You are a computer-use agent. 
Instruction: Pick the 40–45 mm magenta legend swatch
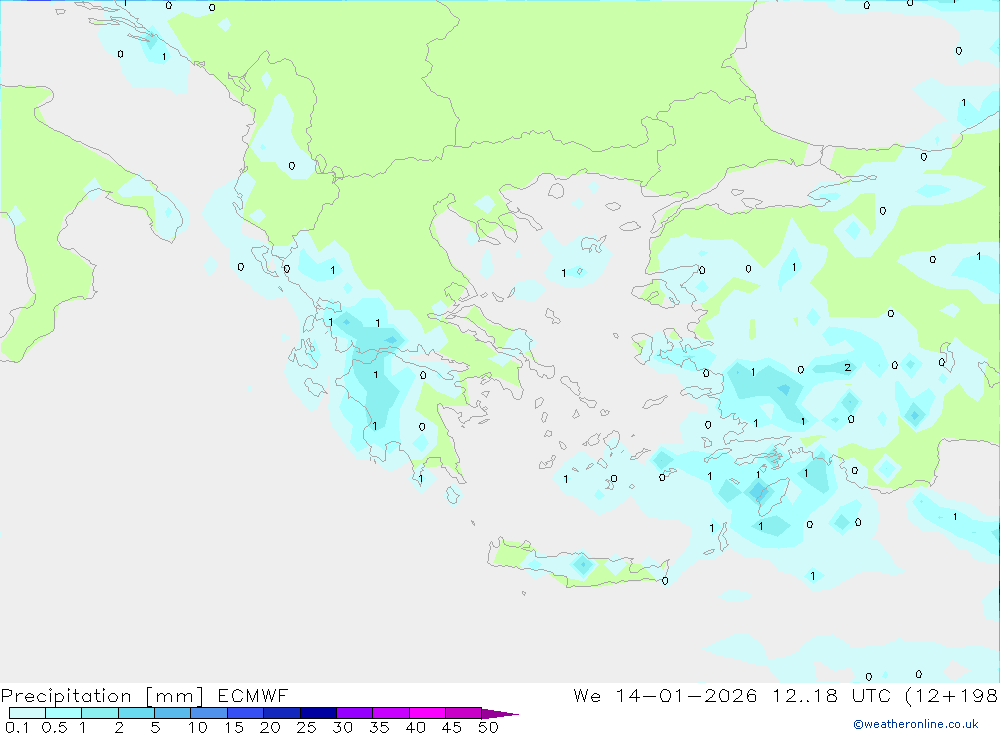[427, 713]
